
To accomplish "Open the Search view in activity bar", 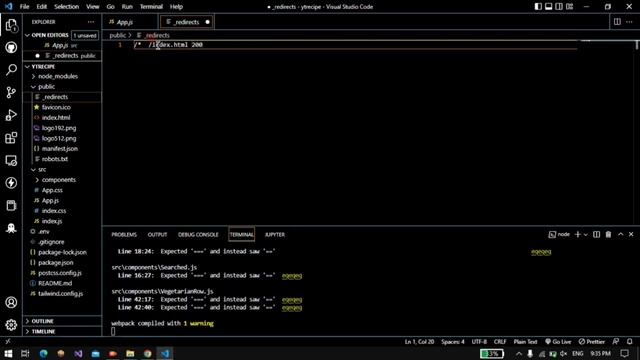I will [x=11, y=70].
